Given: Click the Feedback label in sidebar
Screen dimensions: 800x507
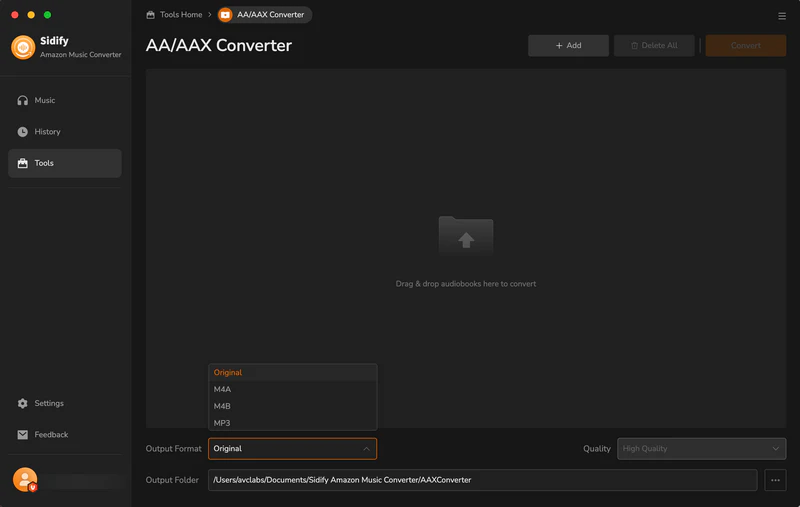Looking at the screenshot, I should (51, 435).
